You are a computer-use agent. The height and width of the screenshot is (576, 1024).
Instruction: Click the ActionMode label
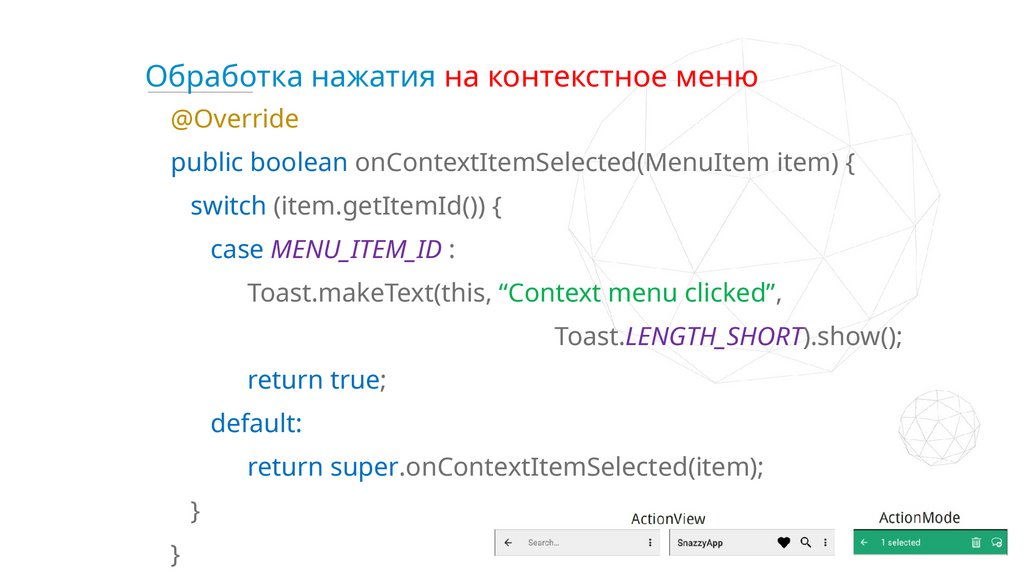click(919, 518)
